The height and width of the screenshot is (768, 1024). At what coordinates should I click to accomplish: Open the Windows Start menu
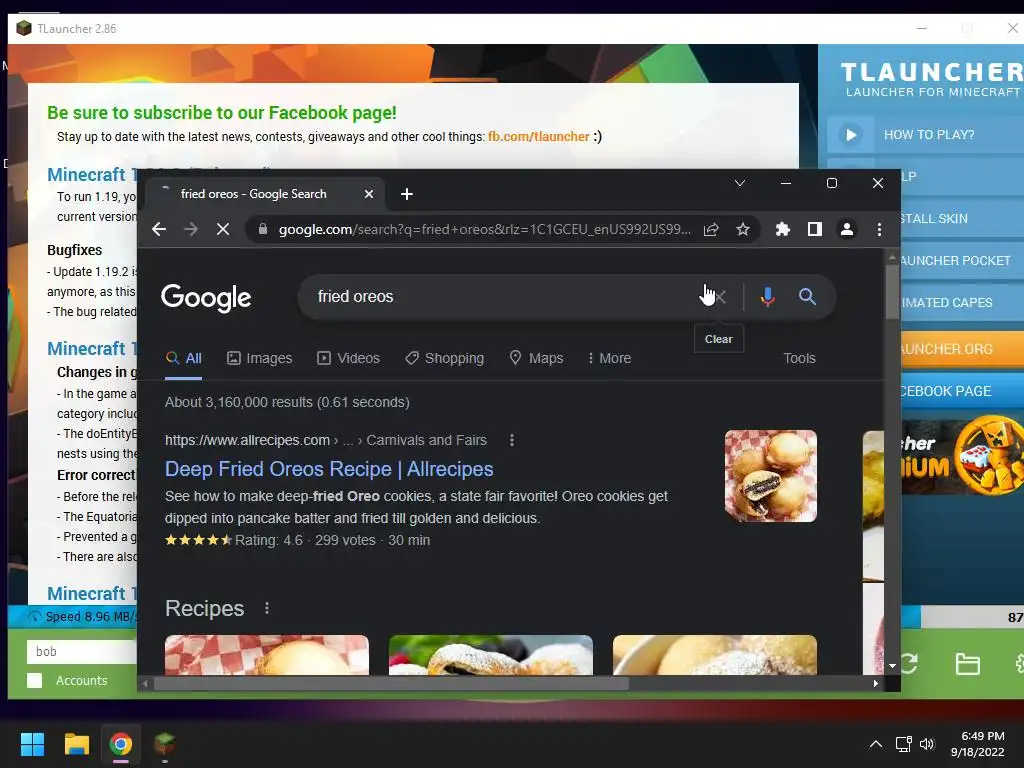pos(32,744)
